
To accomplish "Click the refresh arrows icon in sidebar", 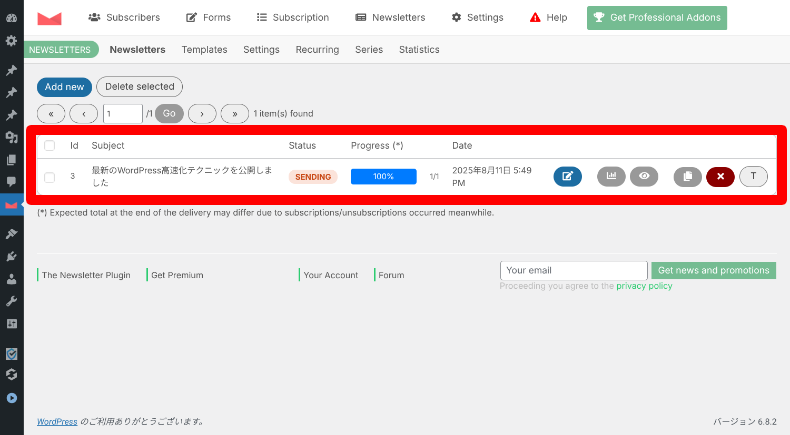I will [11, 375].
